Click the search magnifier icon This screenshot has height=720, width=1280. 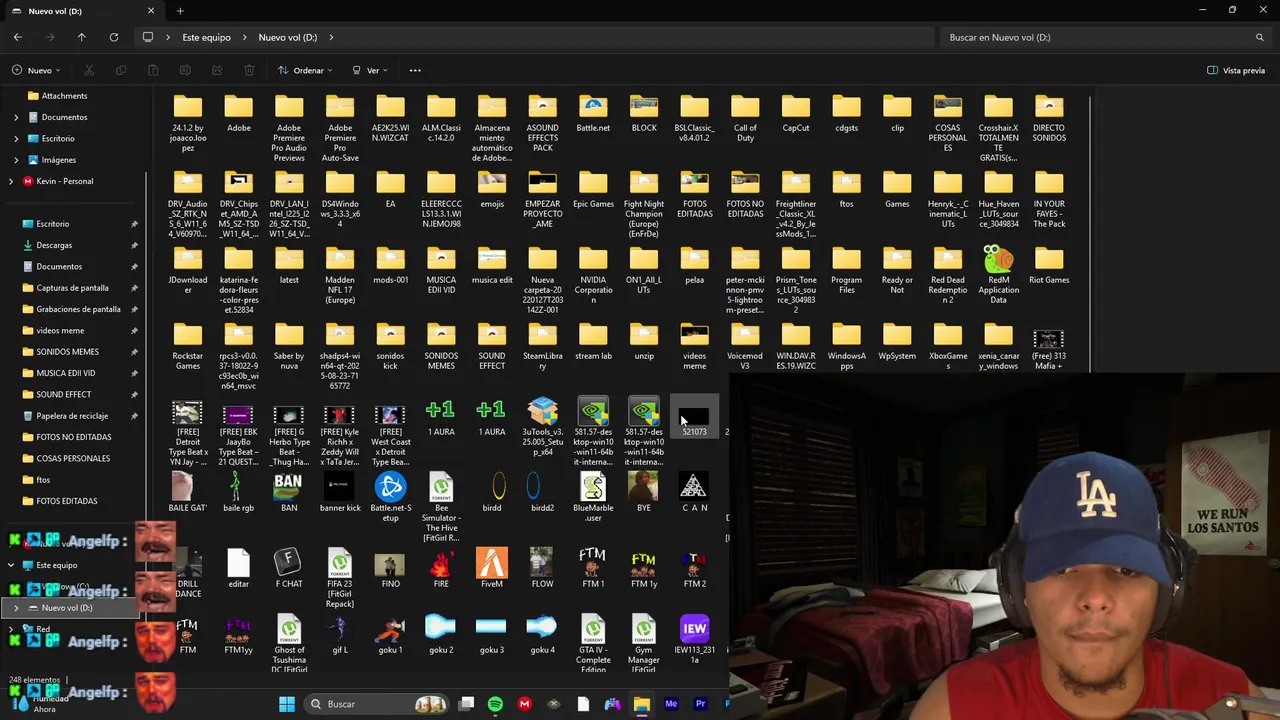(x=1260, y=37)
